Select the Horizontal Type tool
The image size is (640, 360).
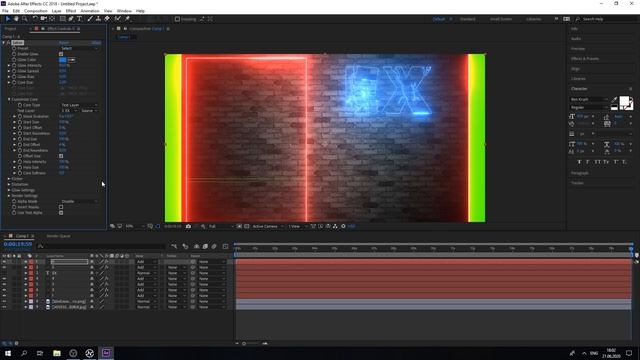[x=79, y=19]
